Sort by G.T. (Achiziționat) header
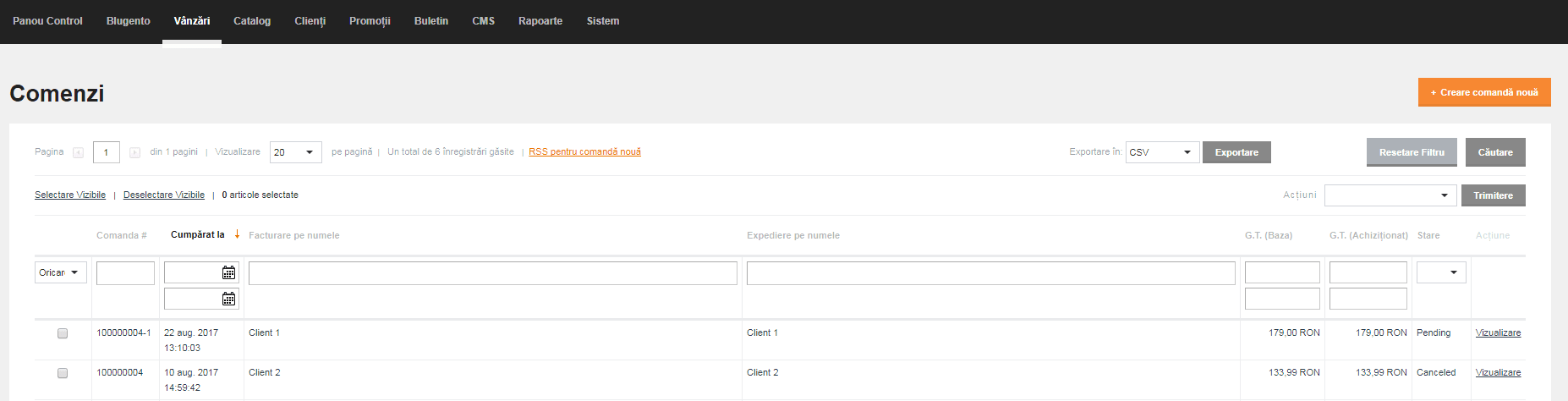 point(1368,235)
